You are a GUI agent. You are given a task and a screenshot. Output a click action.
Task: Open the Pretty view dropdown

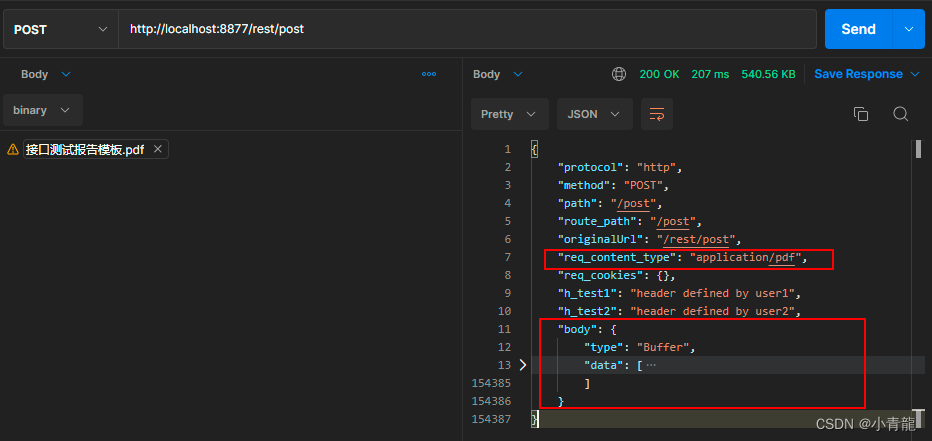pos(509,114)
